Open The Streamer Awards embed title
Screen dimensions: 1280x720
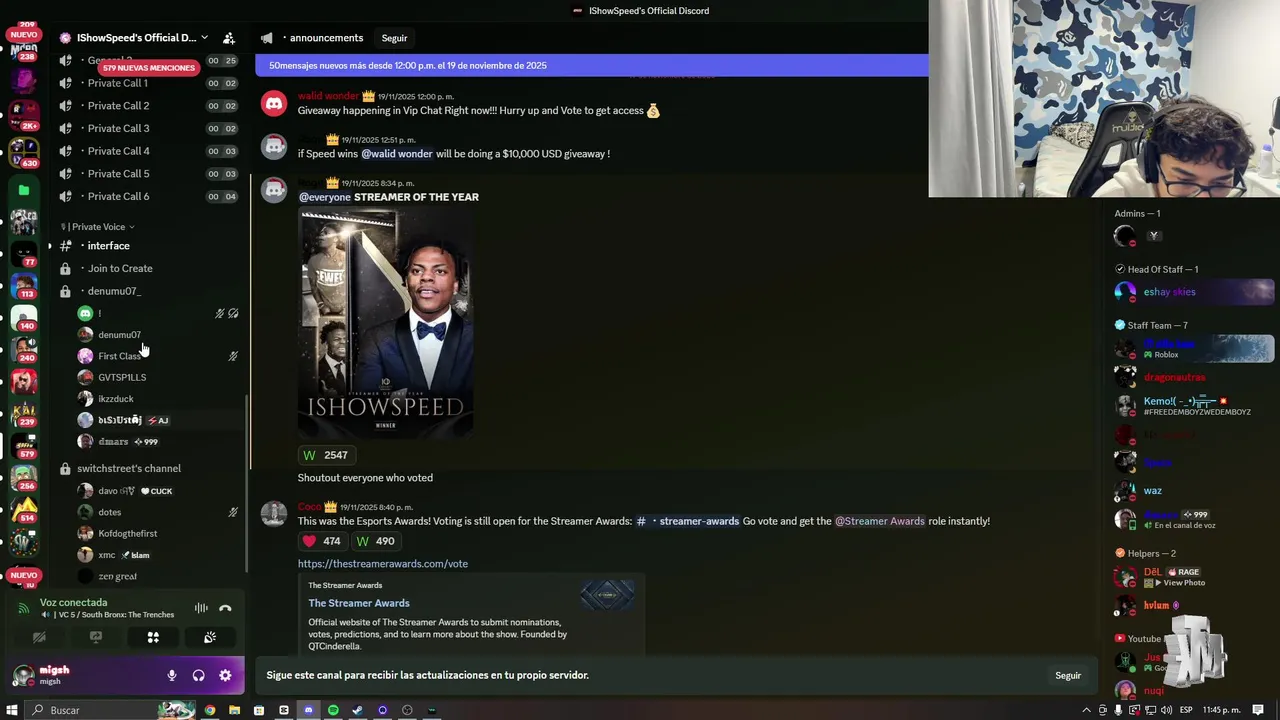coord(358,603)
